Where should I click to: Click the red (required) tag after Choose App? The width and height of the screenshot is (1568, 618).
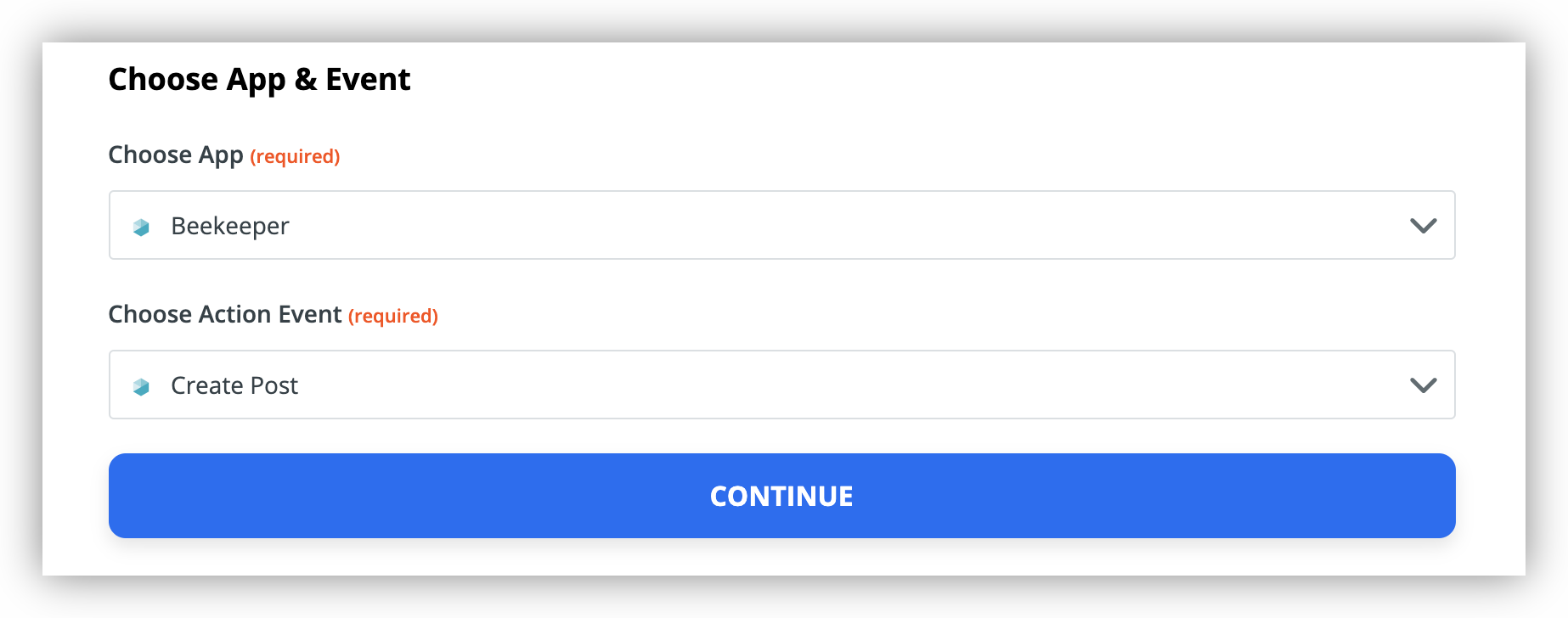pyautogui.click(x=295, y=156)
